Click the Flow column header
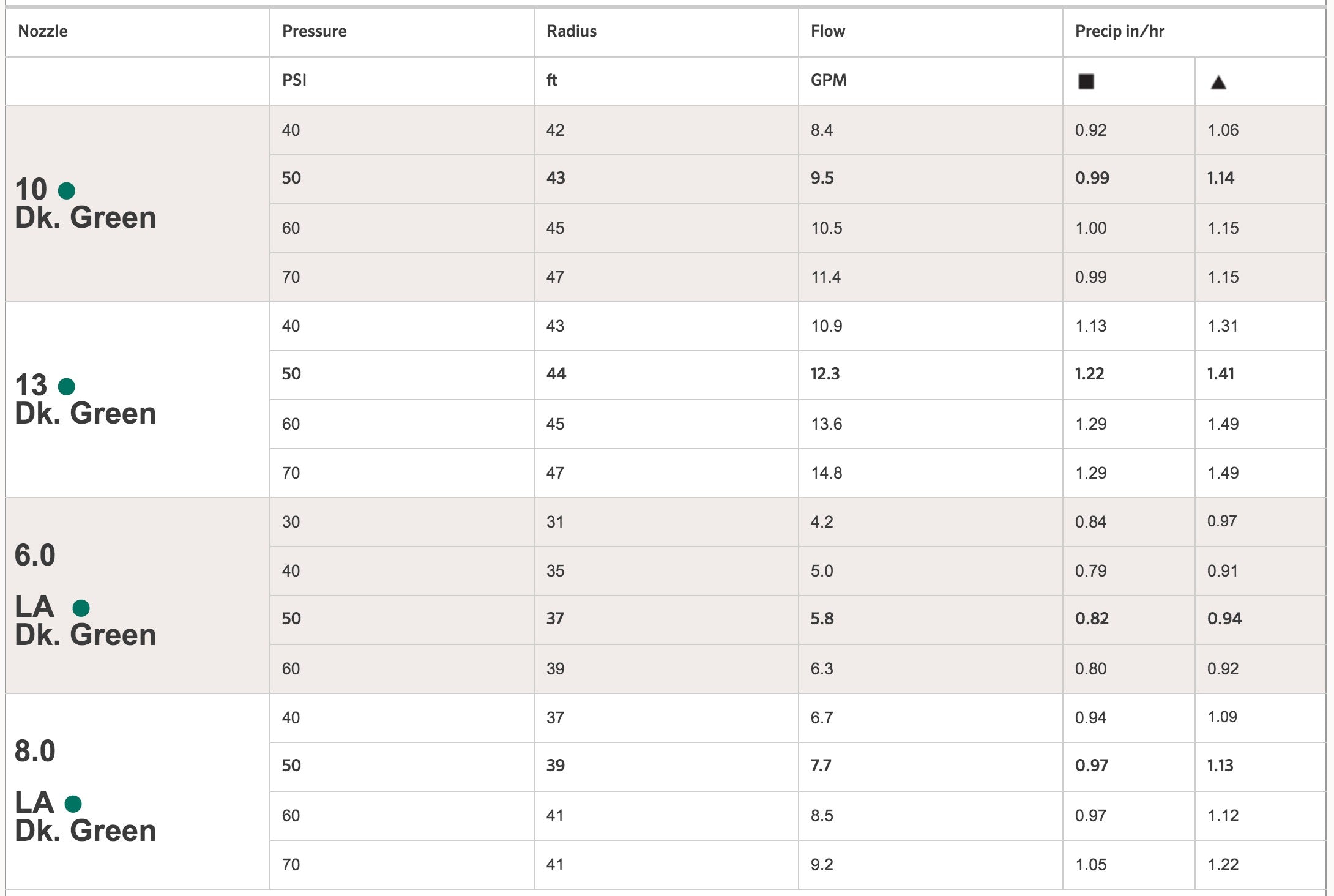The height and width of the screenshot is (896, 1334). point(828,31)
